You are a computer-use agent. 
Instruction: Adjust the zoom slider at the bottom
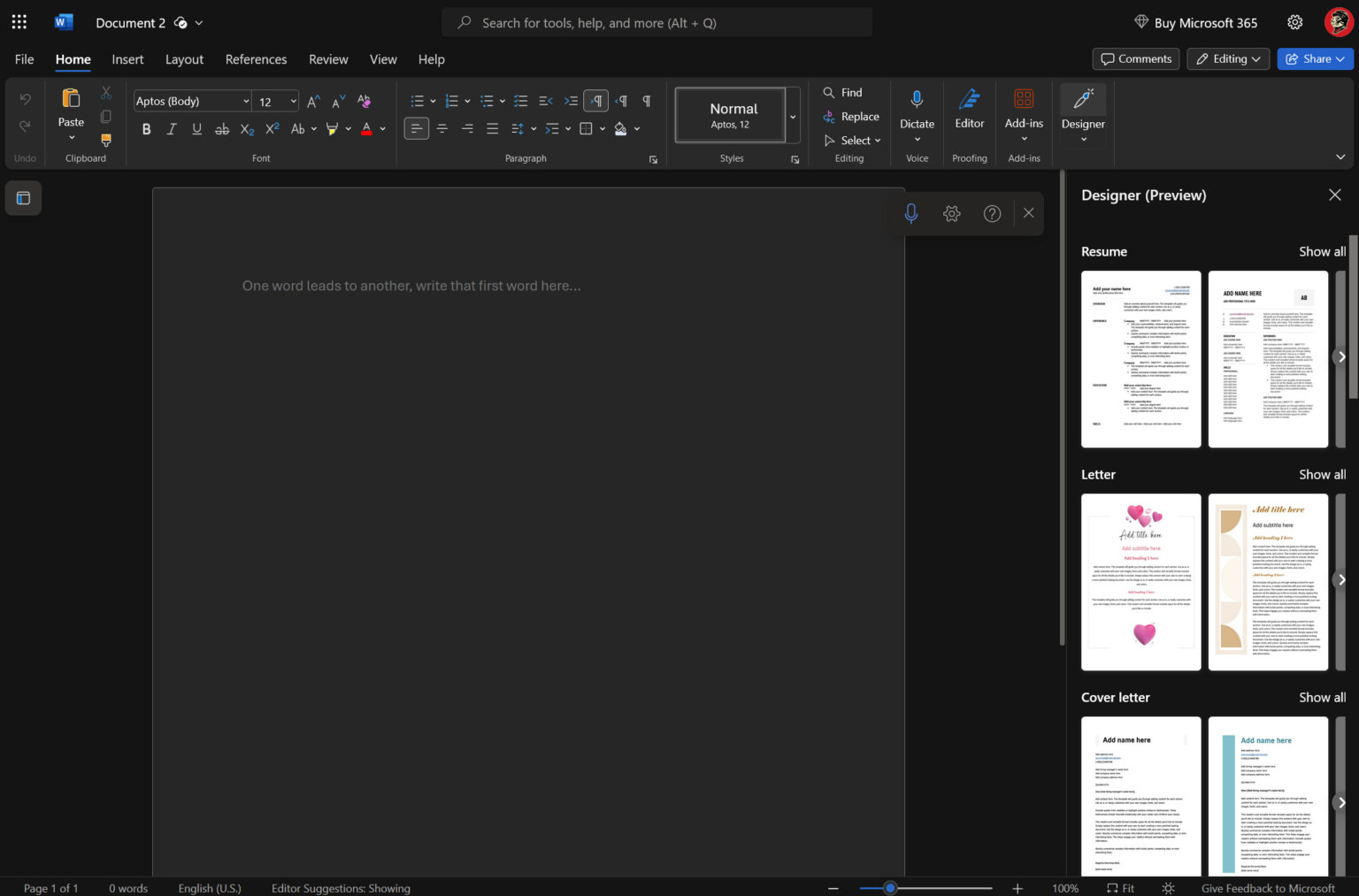(x=890, y=887)
